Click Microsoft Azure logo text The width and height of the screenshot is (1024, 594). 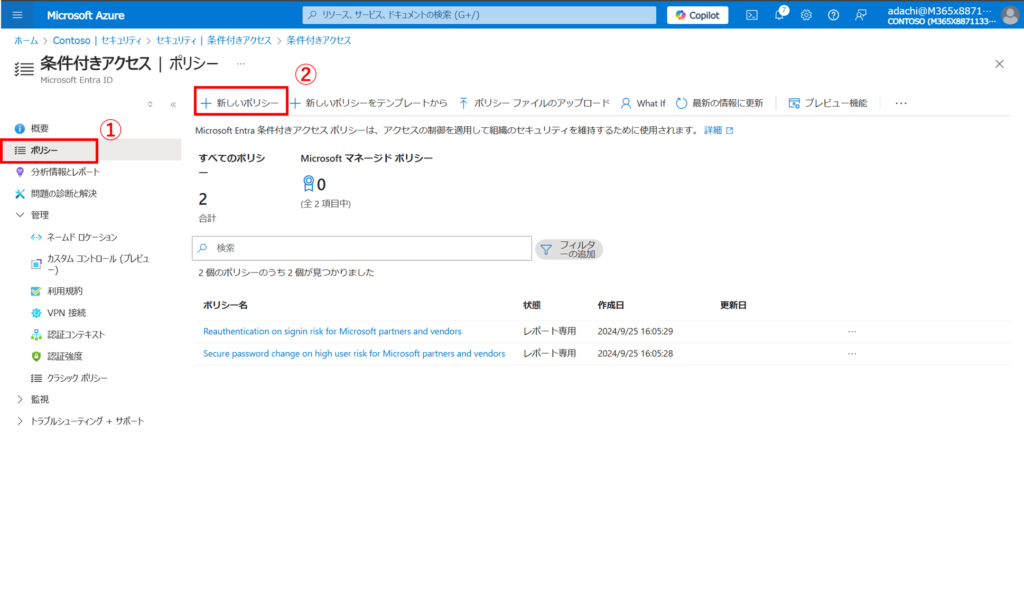(x=86, y=15)
